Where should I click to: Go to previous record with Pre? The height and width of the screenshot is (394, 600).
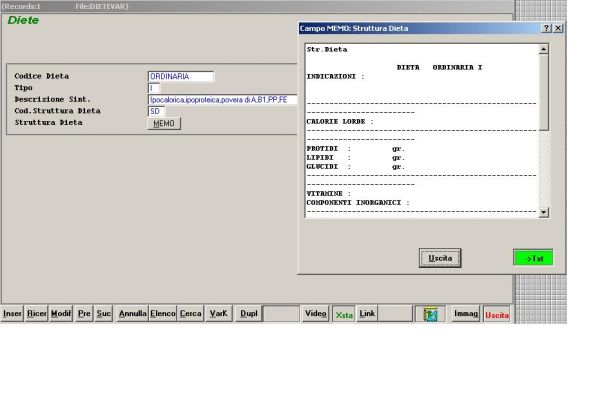coord(84,314)
